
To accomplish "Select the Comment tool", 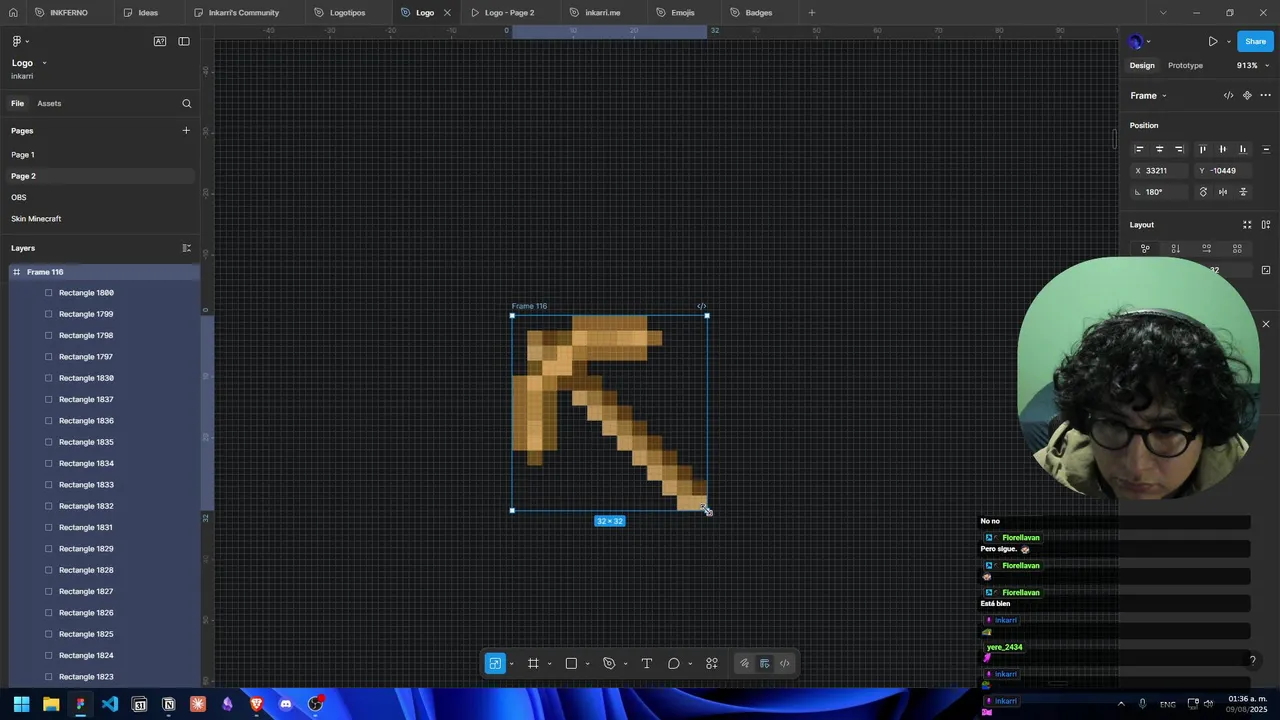I will (x=674, y=663).
